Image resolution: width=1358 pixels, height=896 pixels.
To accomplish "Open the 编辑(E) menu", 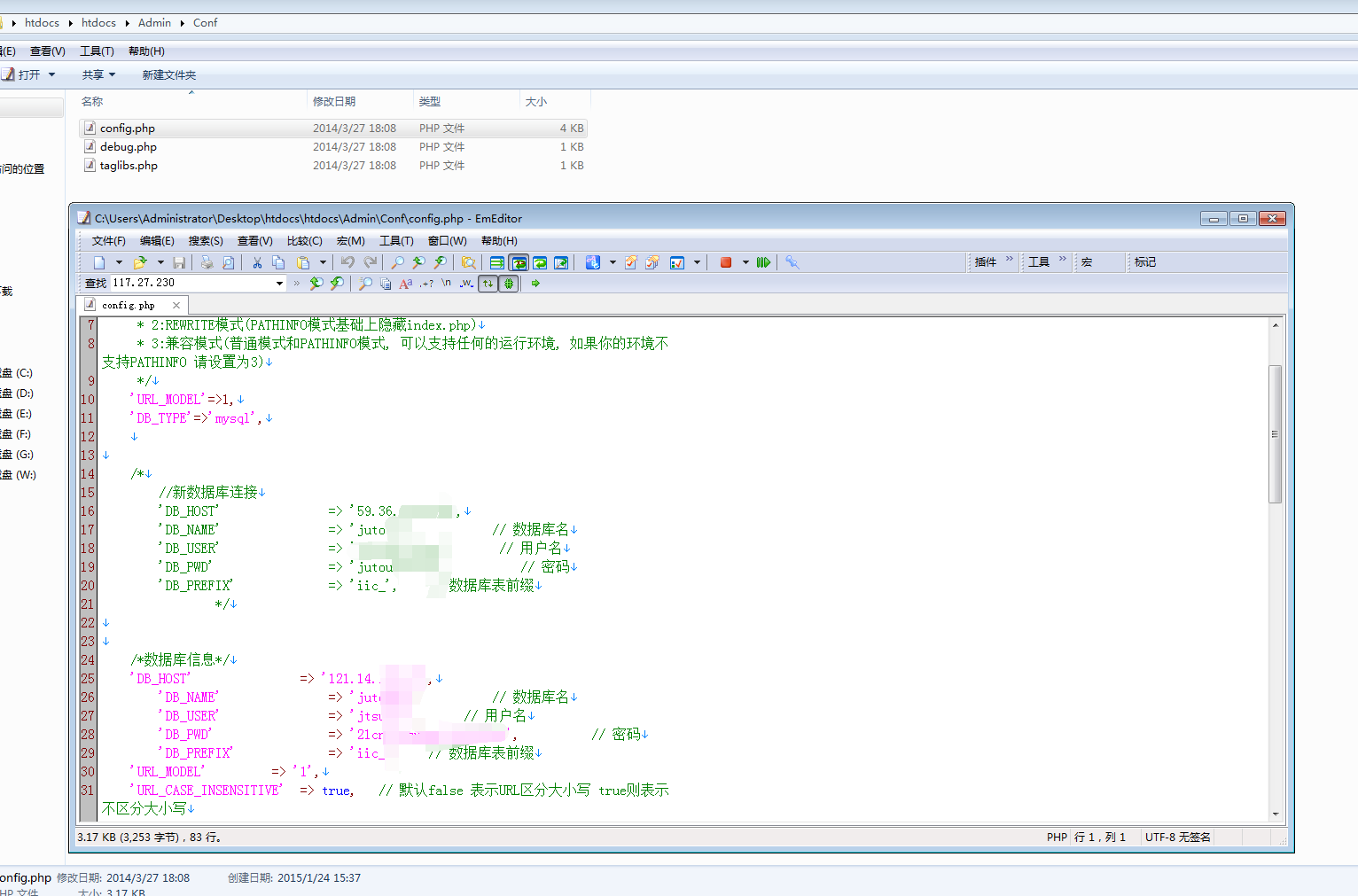I will (x=157, y=241).
